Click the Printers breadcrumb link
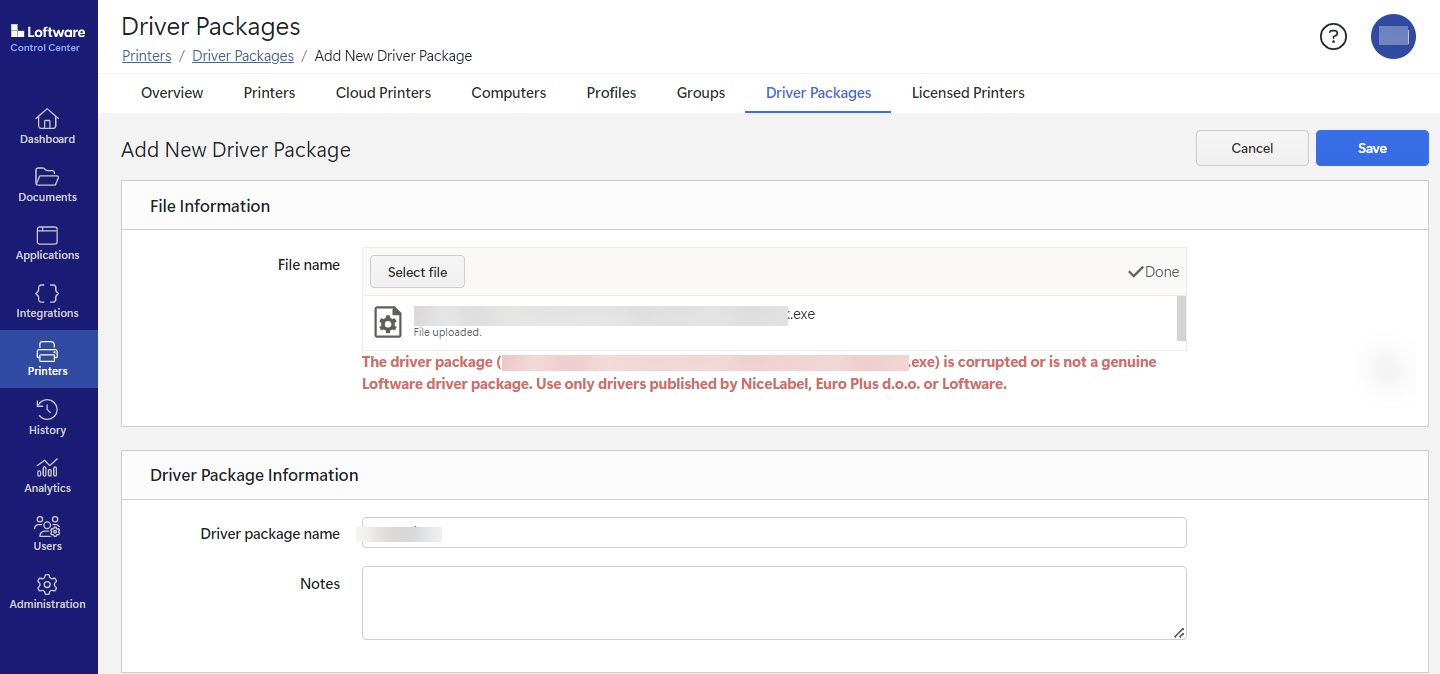1440x674 pixels. coord(147,56)
